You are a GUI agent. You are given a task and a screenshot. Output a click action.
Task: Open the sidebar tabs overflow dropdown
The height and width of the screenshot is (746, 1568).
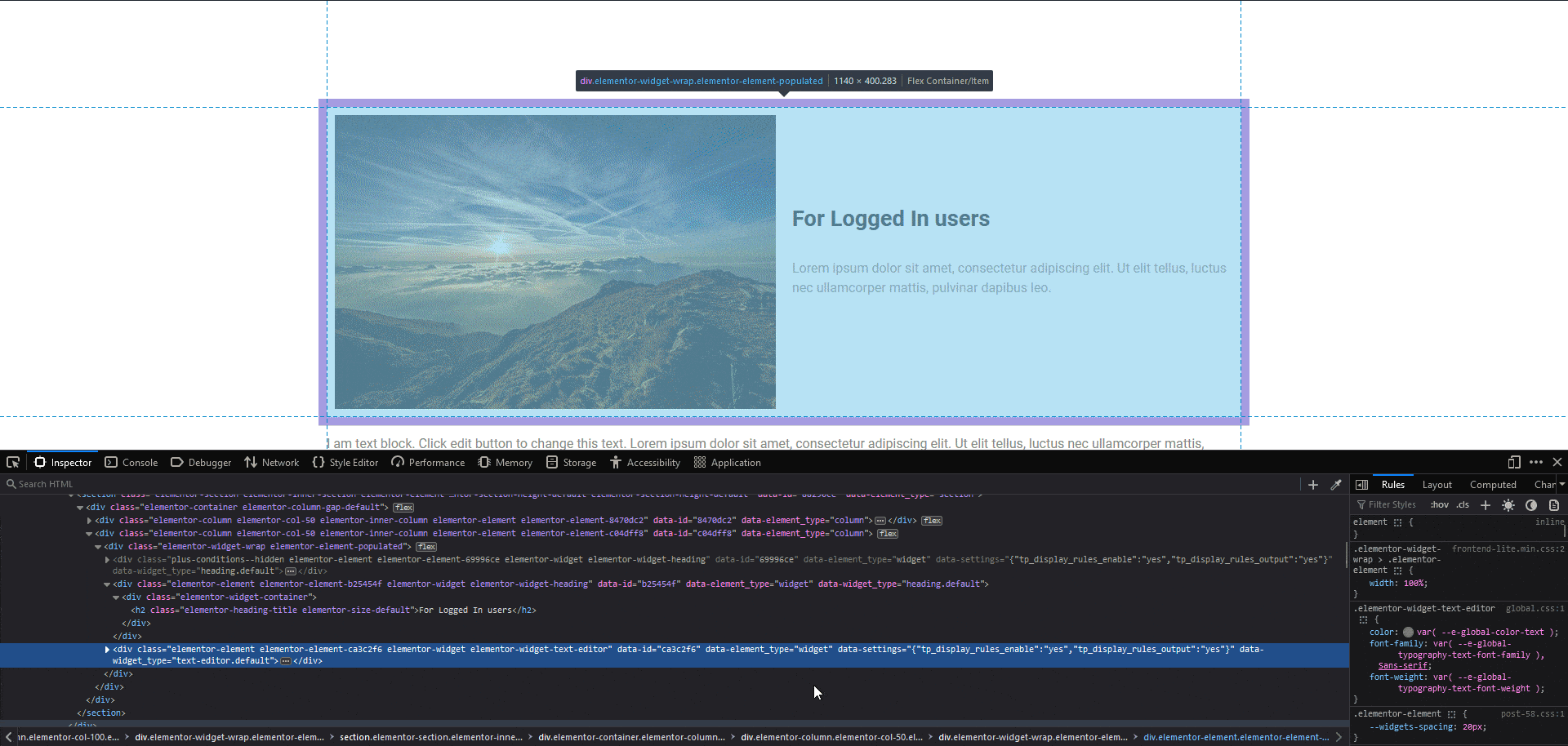click(x=1562, y=485)
